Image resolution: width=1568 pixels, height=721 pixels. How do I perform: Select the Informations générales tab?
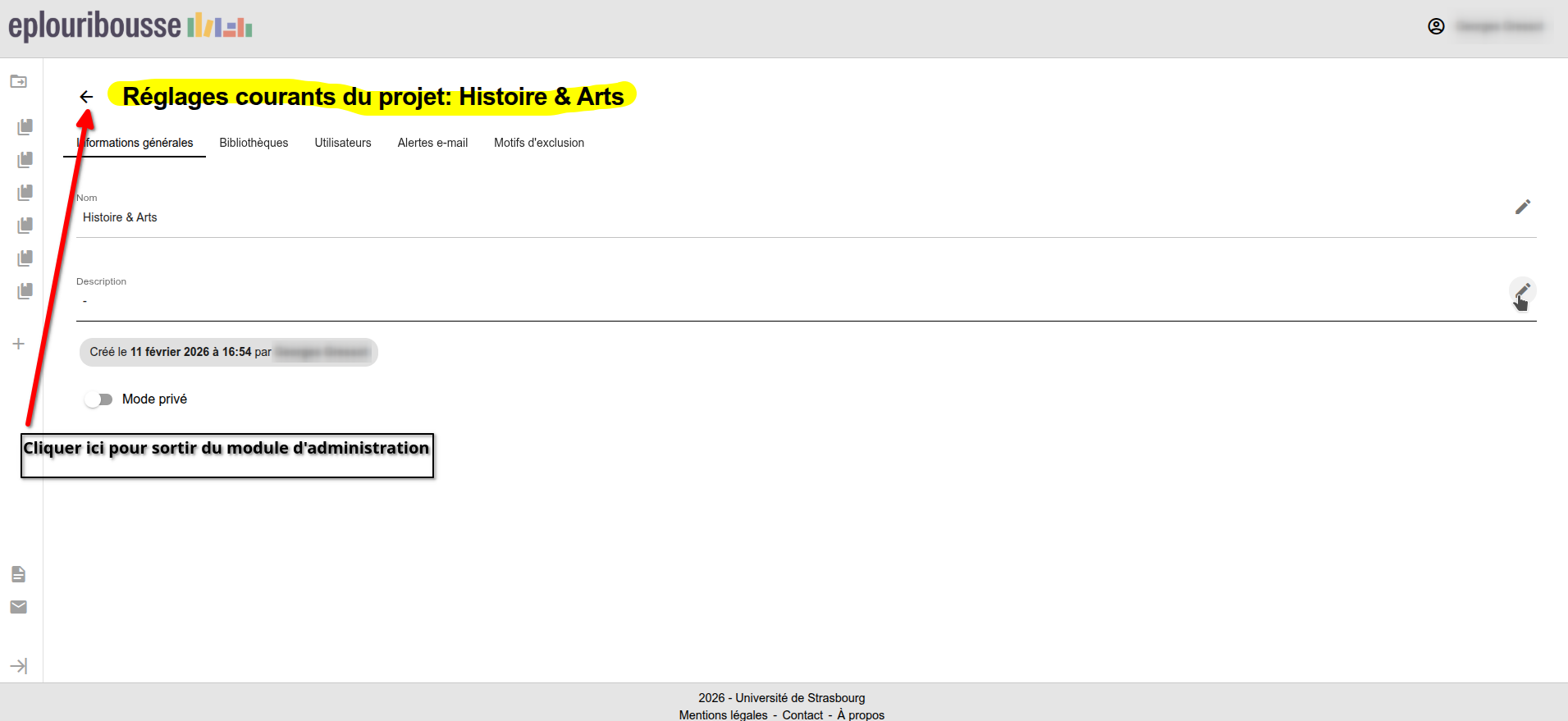(135, 143)
